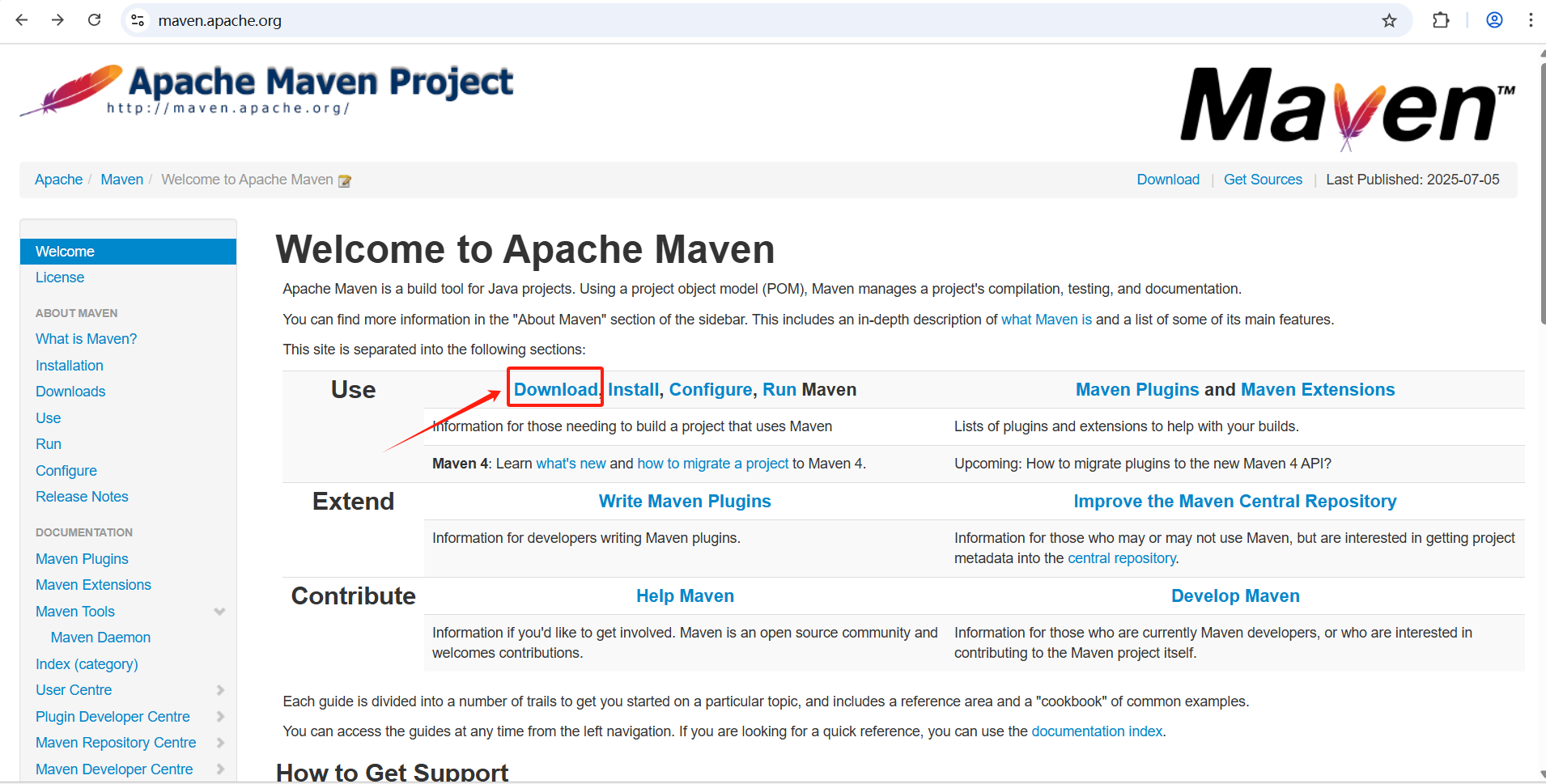Bookmark this page with the star icon
The height and width of the screenshot is (784, 1546).
click(x=1390, y=20)
